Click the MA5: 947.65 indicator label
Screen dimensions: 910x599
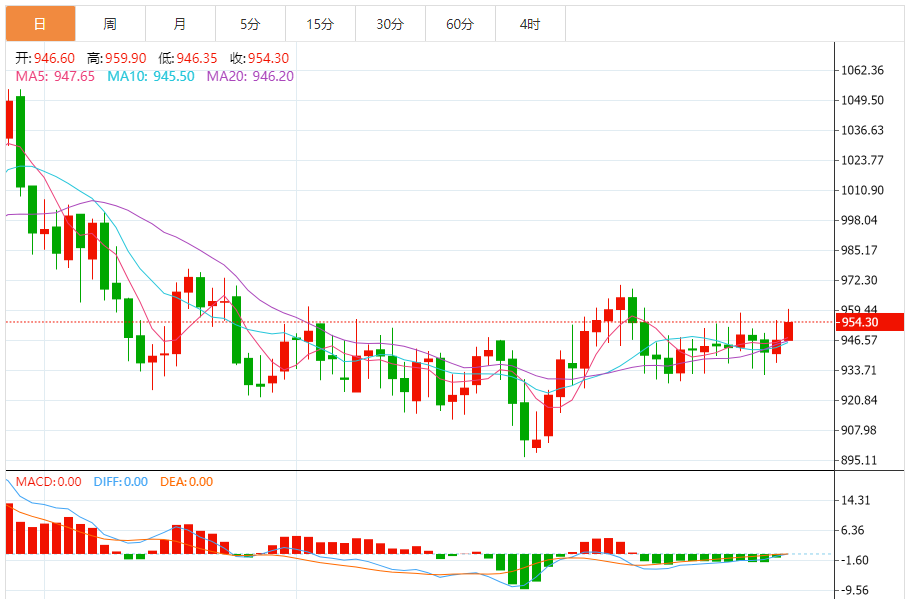(x=55, y=76)
